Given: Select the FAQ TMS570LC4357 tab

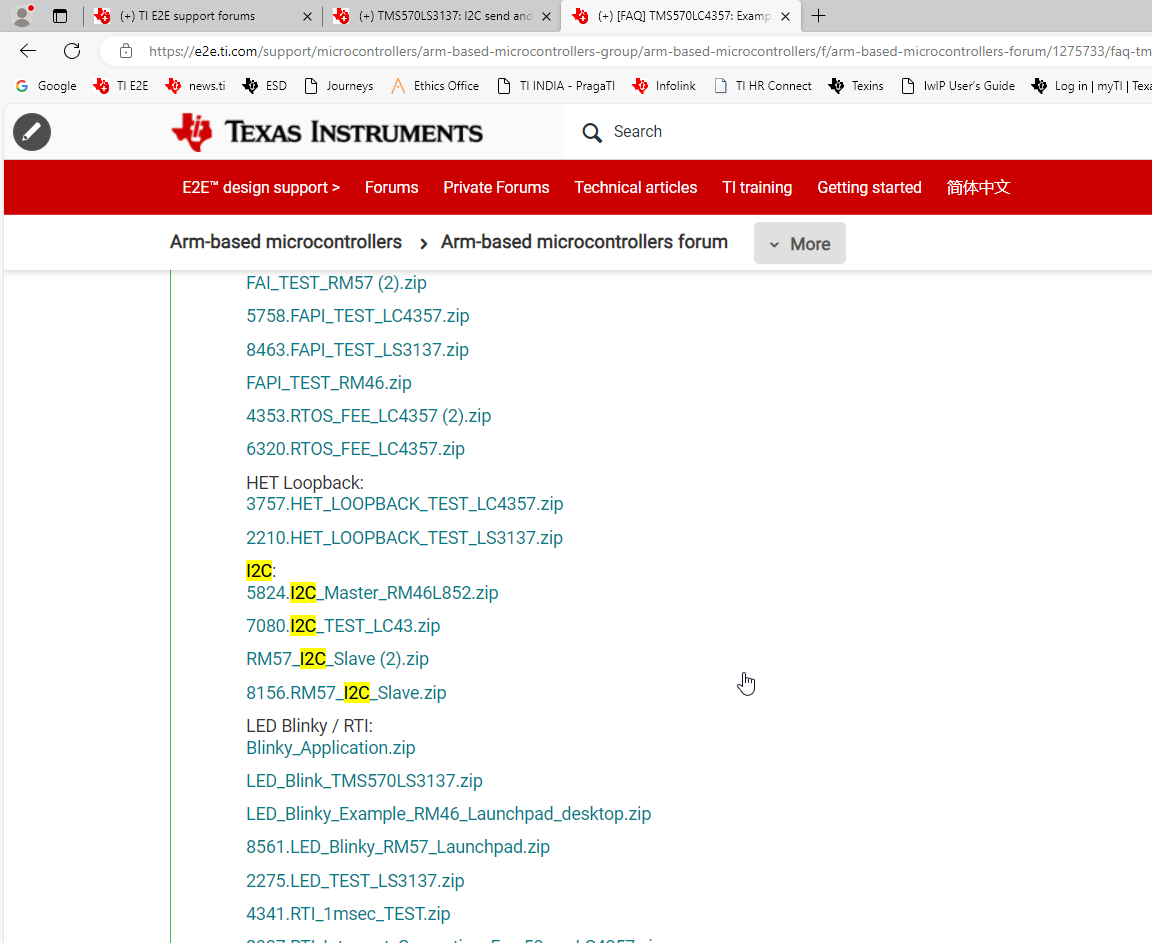Looking at the screenshot, I should point(683,16).
